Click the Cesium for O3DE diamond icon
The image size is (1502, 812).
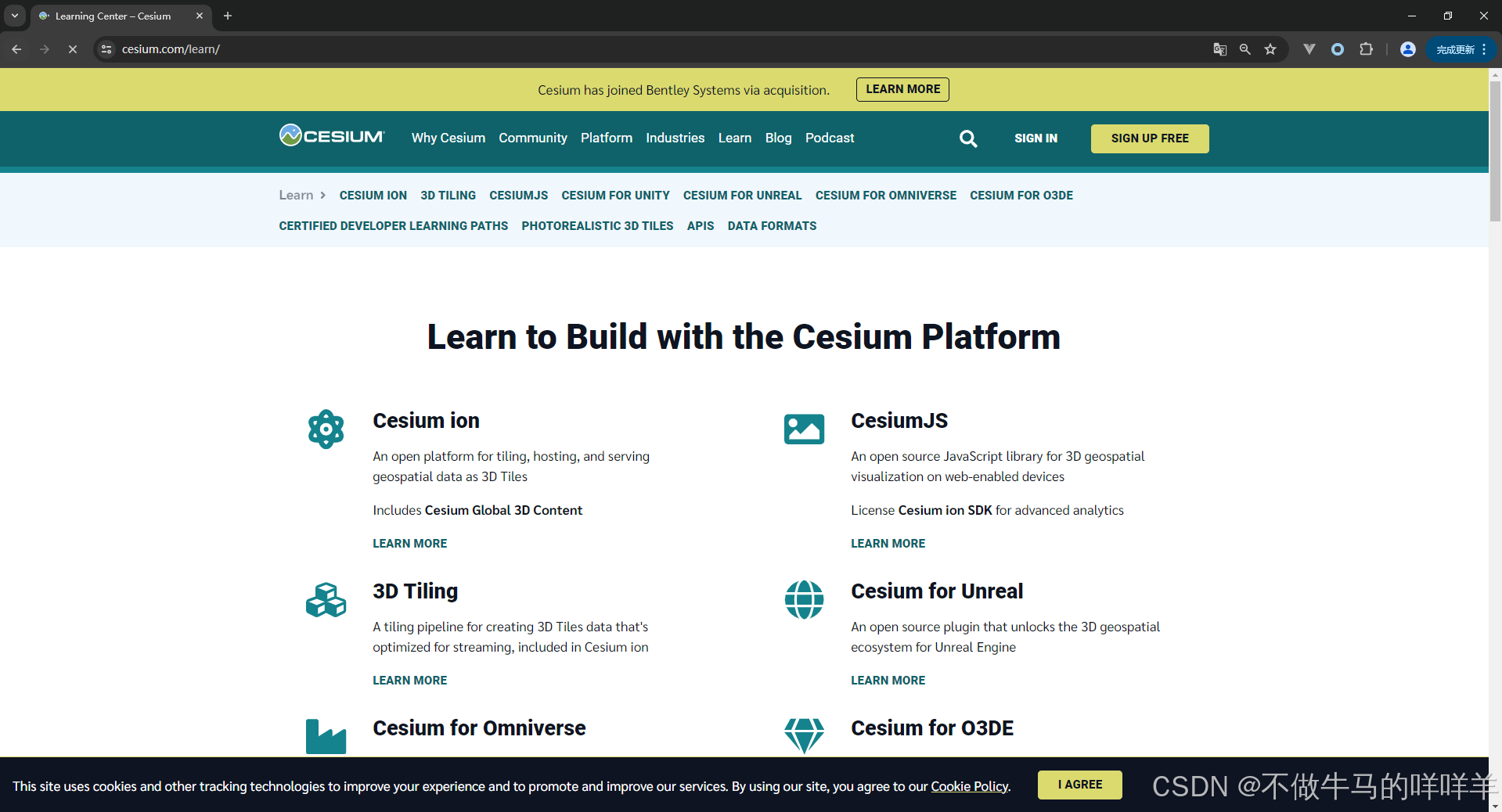click(804, 736)
